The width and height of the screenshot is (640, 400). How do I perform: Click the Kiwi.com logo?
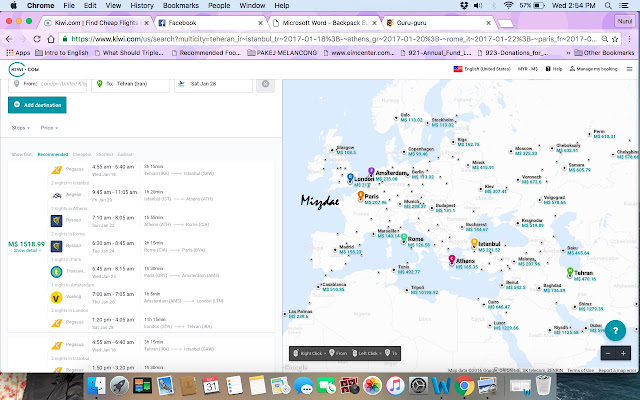click(24, 69)
